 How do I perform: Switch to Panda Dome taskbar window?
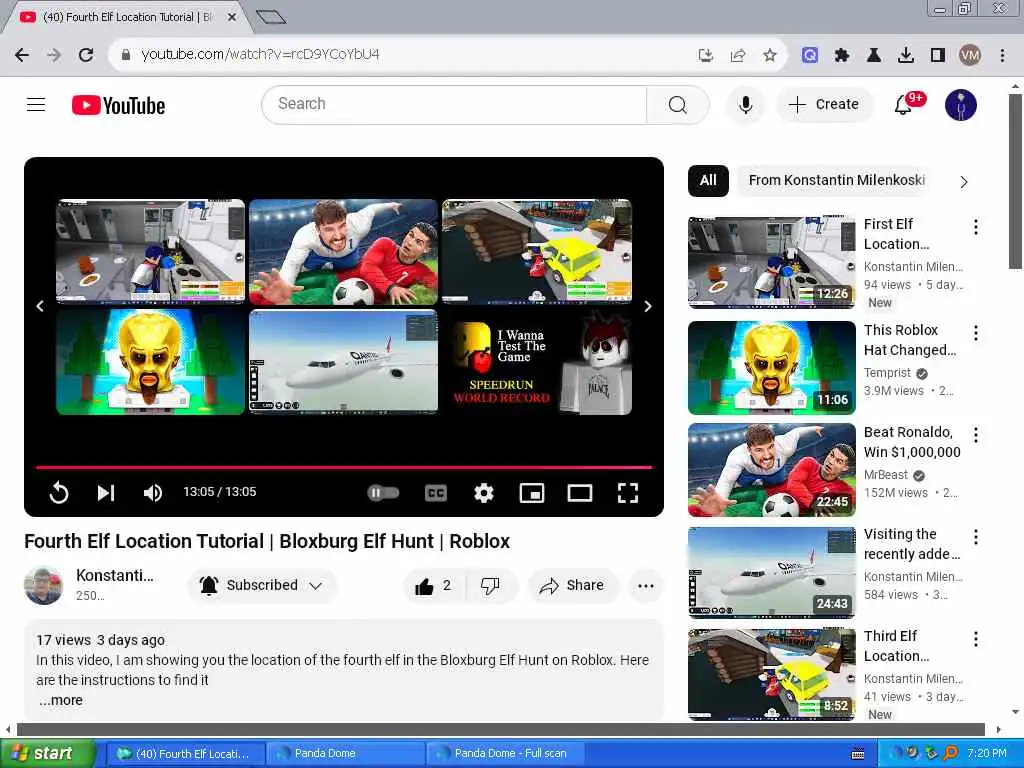coord(346,754)
